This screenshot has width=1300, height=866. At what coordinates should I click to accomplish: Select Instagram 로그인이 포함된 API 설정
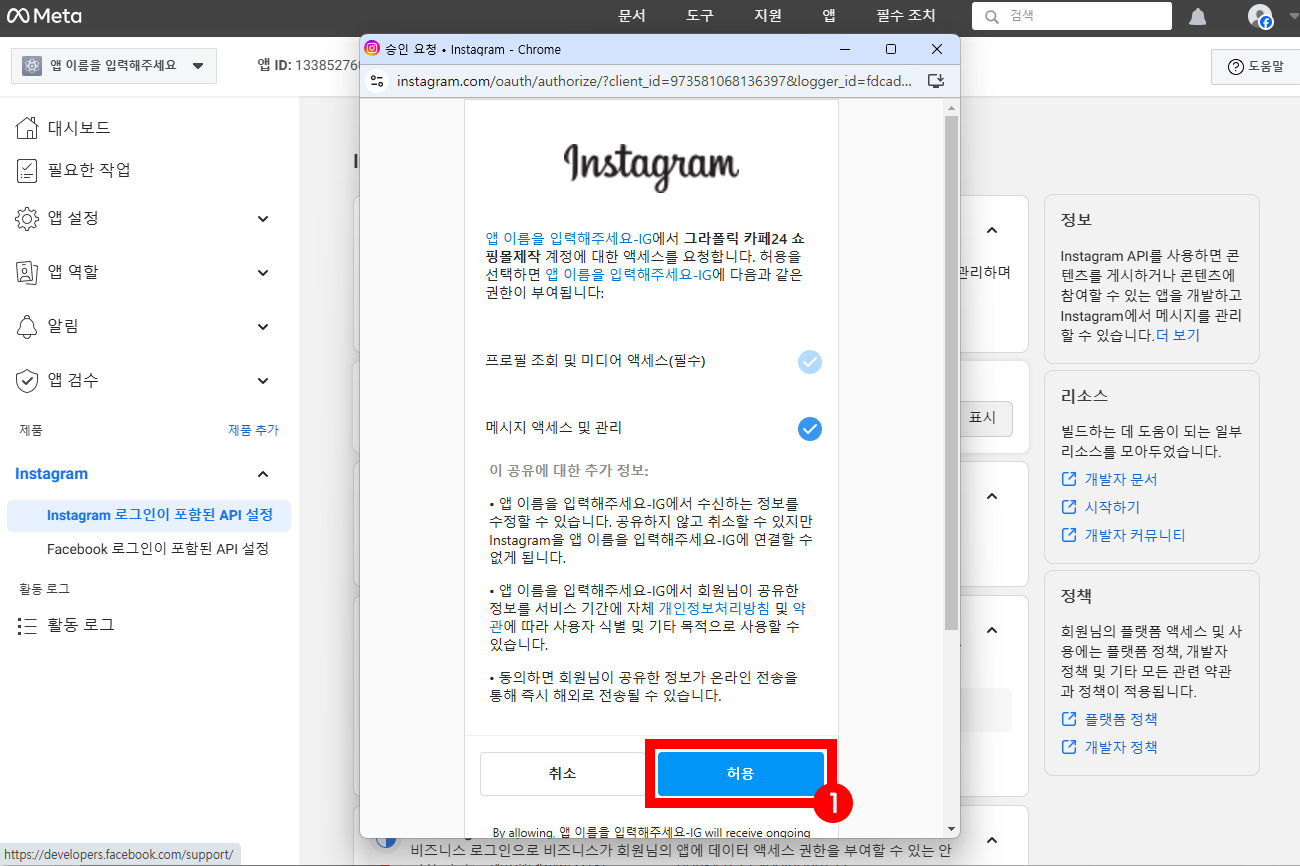point(149,515)
